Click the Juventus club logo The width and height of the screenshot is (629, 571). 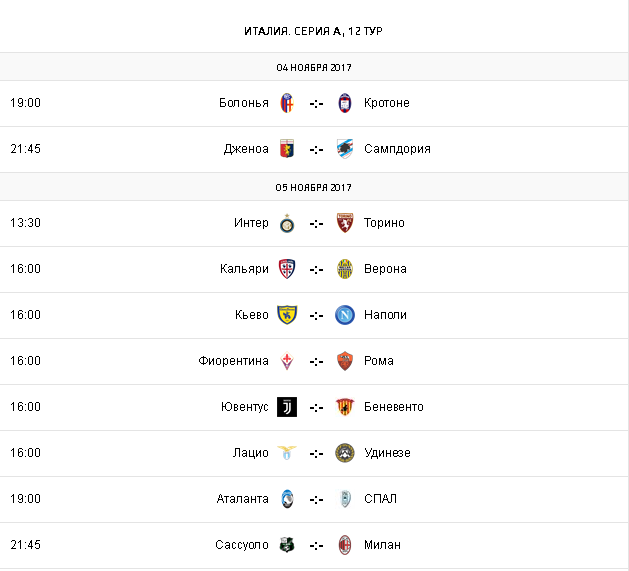point(287,407)
